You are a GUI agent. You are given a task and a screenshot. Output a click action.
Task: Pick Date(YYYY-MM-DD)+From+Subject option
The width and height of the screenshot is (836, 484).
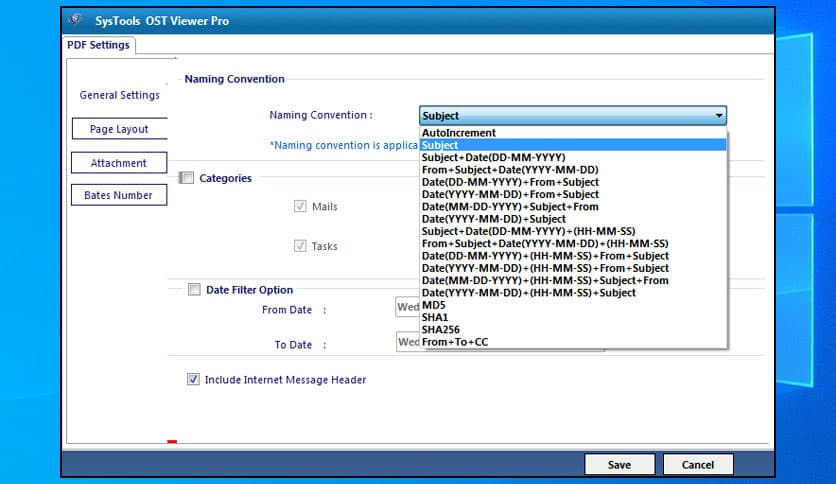573,194
